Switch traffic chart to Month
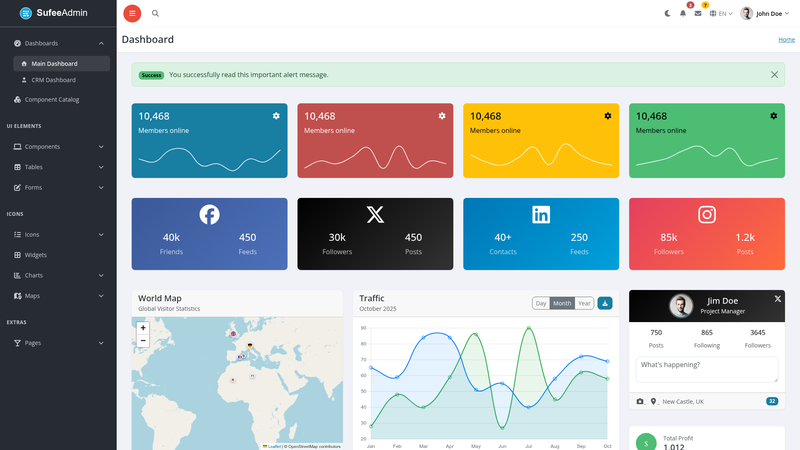 (x=562, y=303)
